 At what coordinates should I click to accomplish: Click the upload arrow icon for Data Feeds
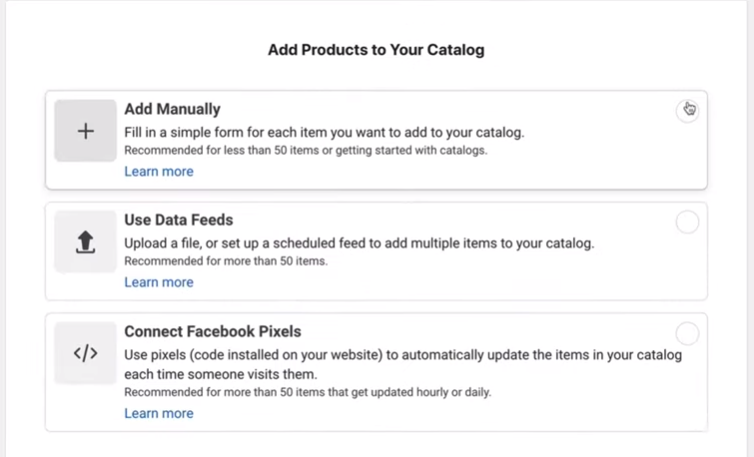click(86, 241)
